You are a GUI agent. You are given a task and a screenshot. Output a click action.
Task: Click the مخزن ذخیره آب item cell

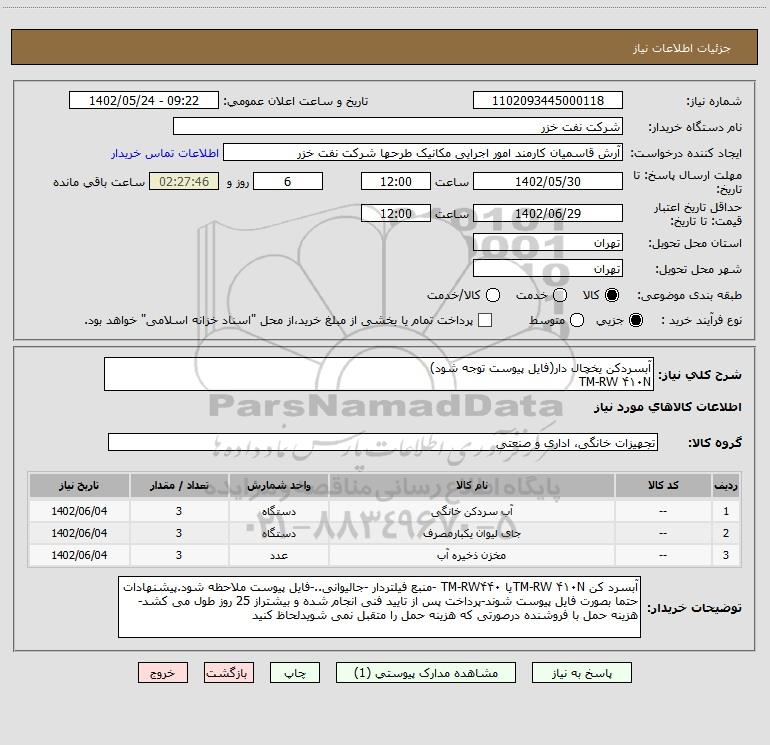click(x=471, y=555)
